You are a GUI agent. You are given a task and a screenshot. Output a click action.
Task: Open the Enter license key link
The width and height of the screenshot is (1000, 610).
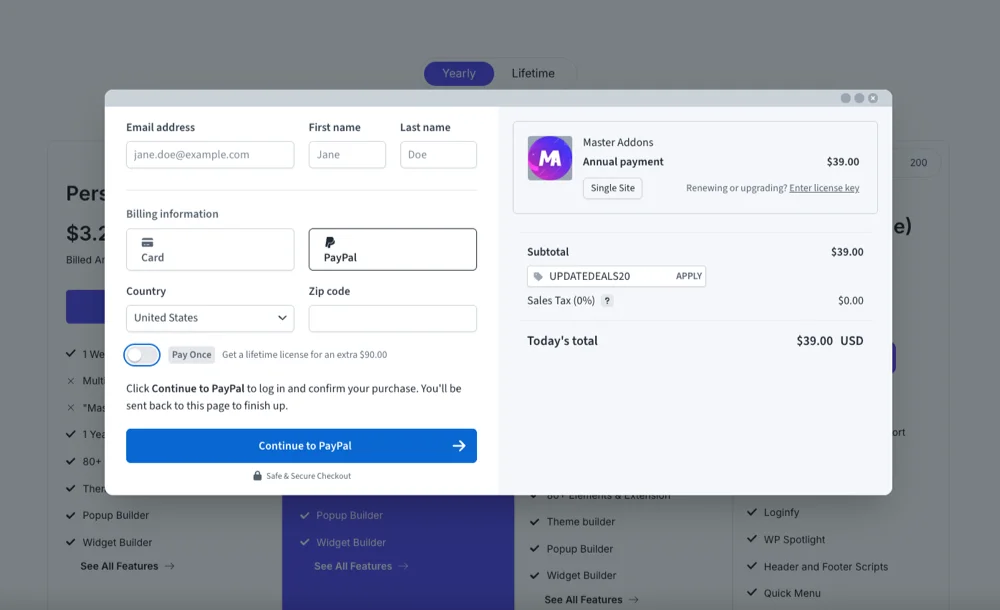824,188
